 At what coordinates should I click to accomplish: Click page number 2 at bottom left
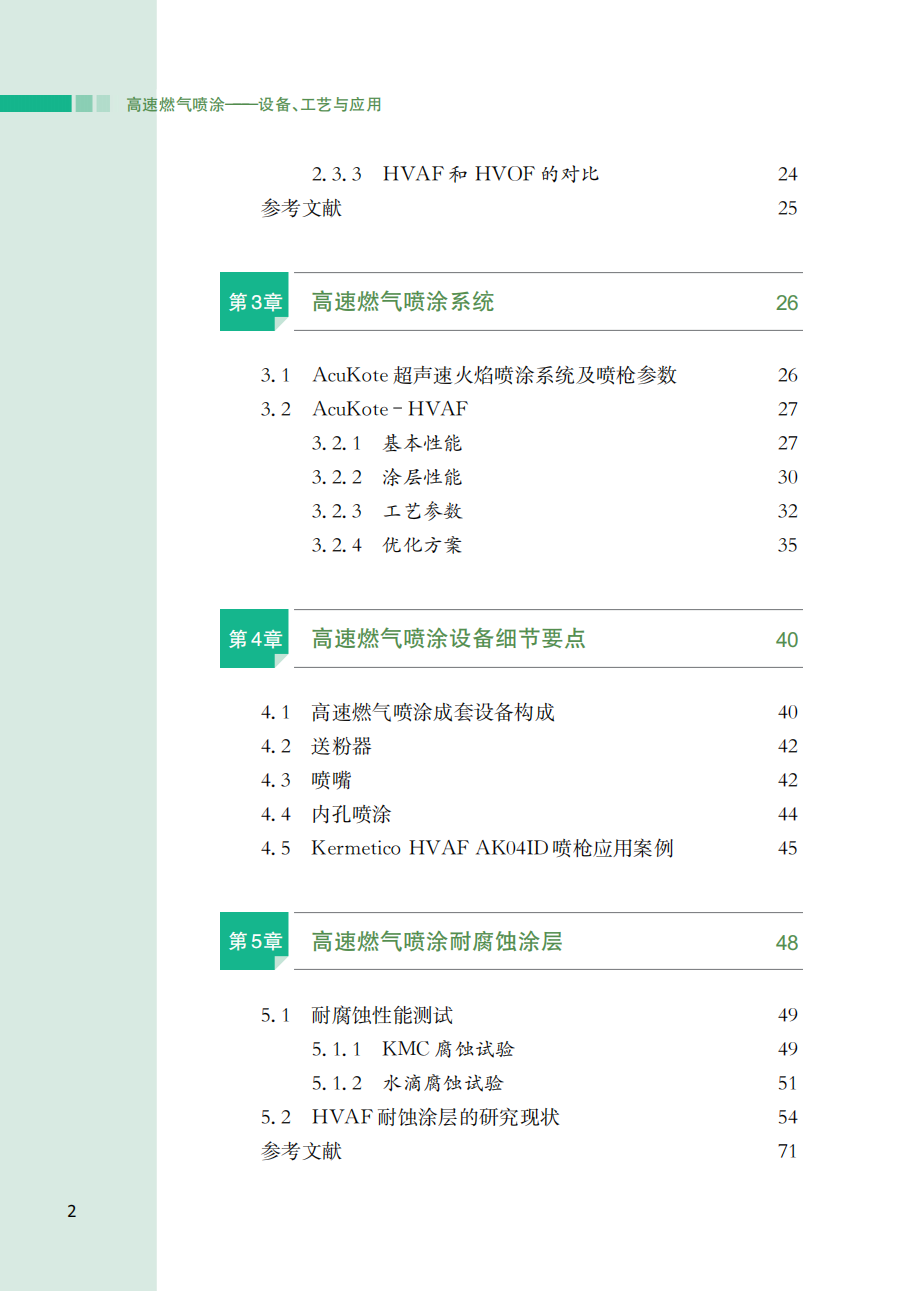(x=71, y=1212)
